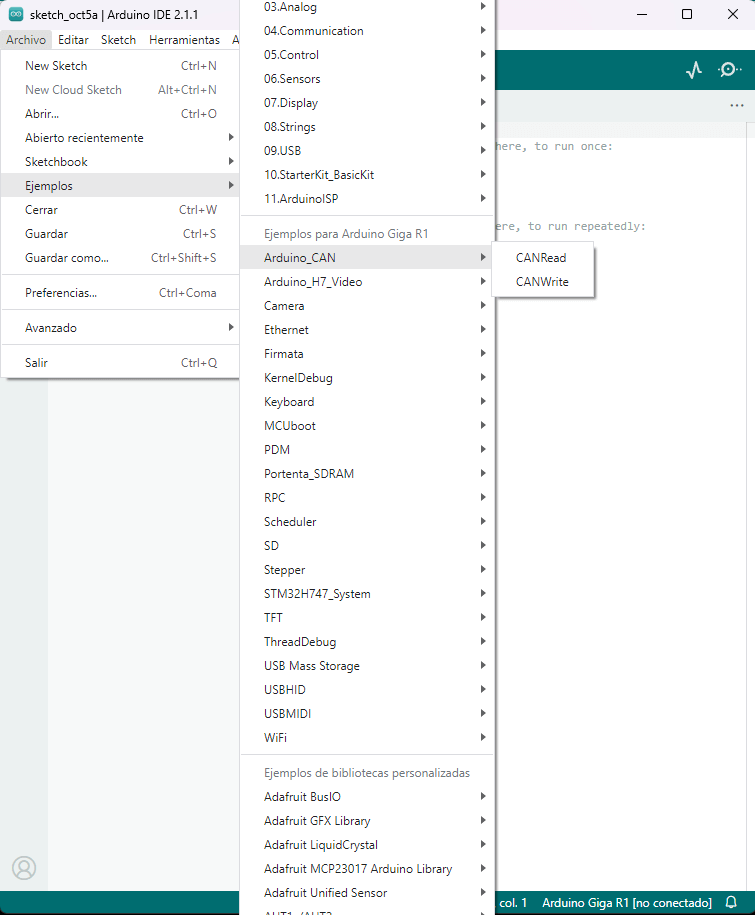Click the Arduino logo in title bar

(16, 15)
